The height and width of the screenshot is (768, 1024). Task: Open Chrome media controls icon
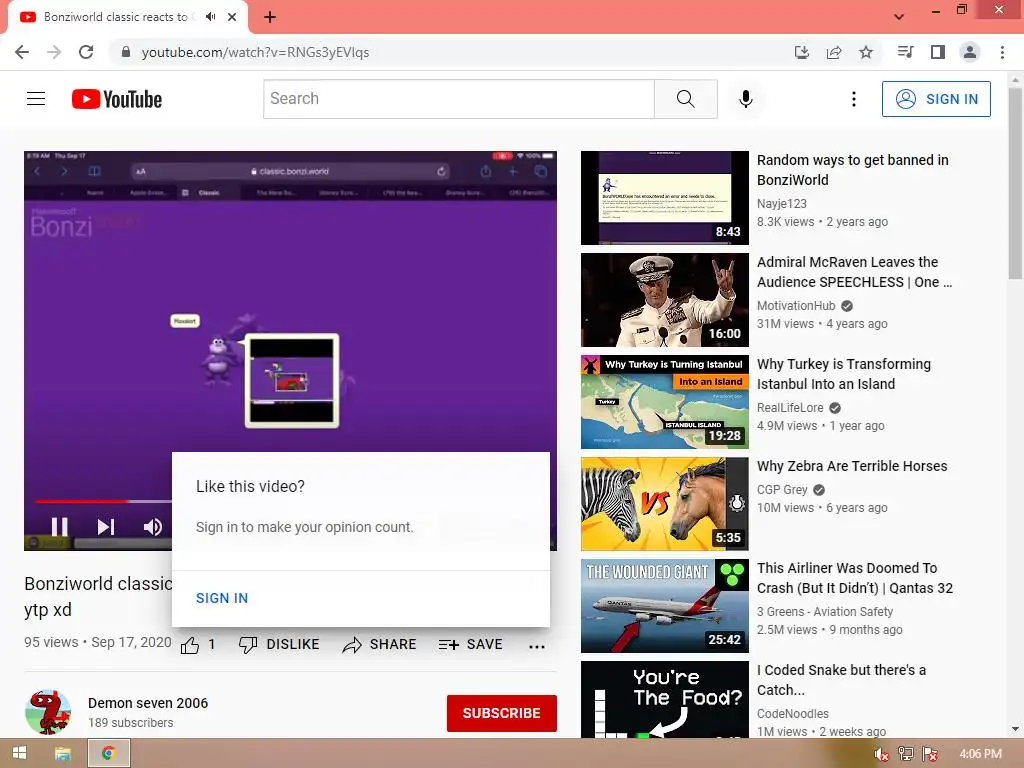tap(905, 52)
